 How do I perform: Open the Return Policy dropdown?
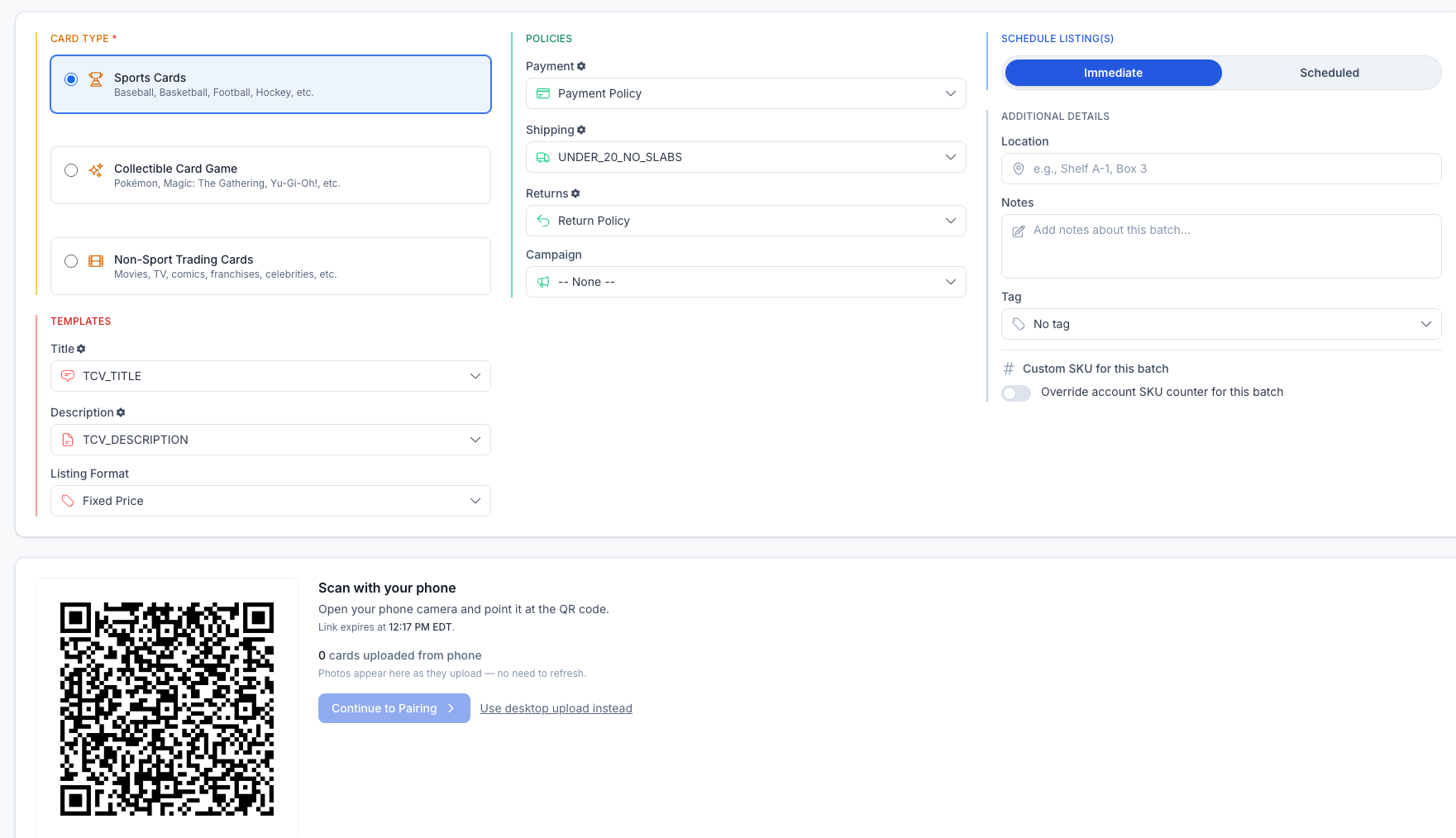coord(746,221)
